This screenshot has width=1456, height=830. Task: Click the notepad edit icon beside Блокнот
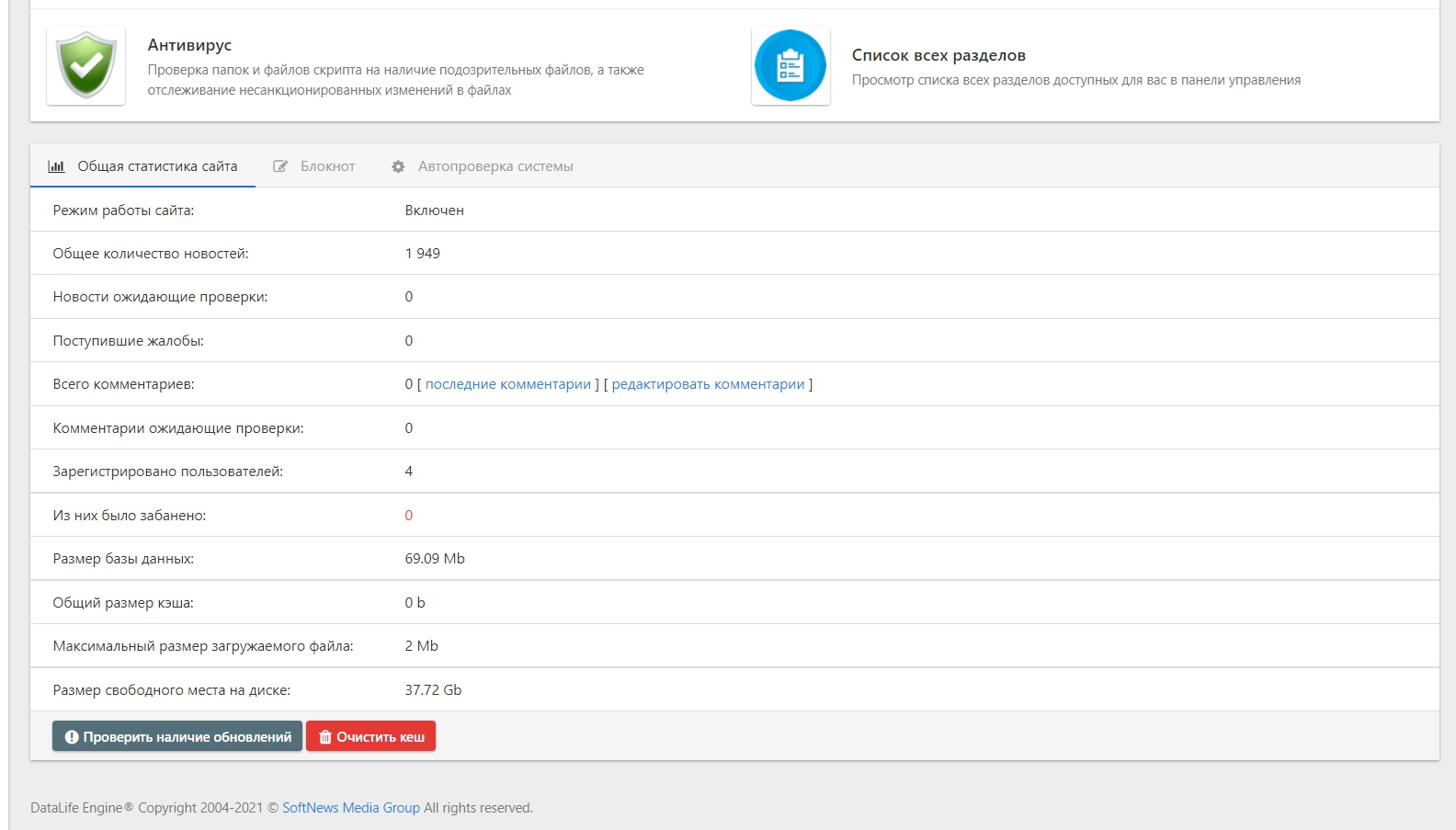click(280, 166)
